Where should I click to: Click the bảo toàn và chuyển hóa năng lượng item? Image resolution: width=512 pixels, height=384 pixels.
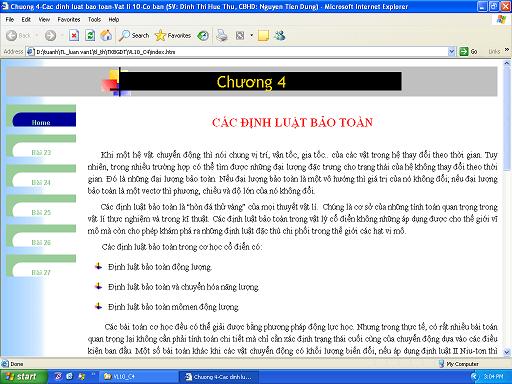(183, 287)
